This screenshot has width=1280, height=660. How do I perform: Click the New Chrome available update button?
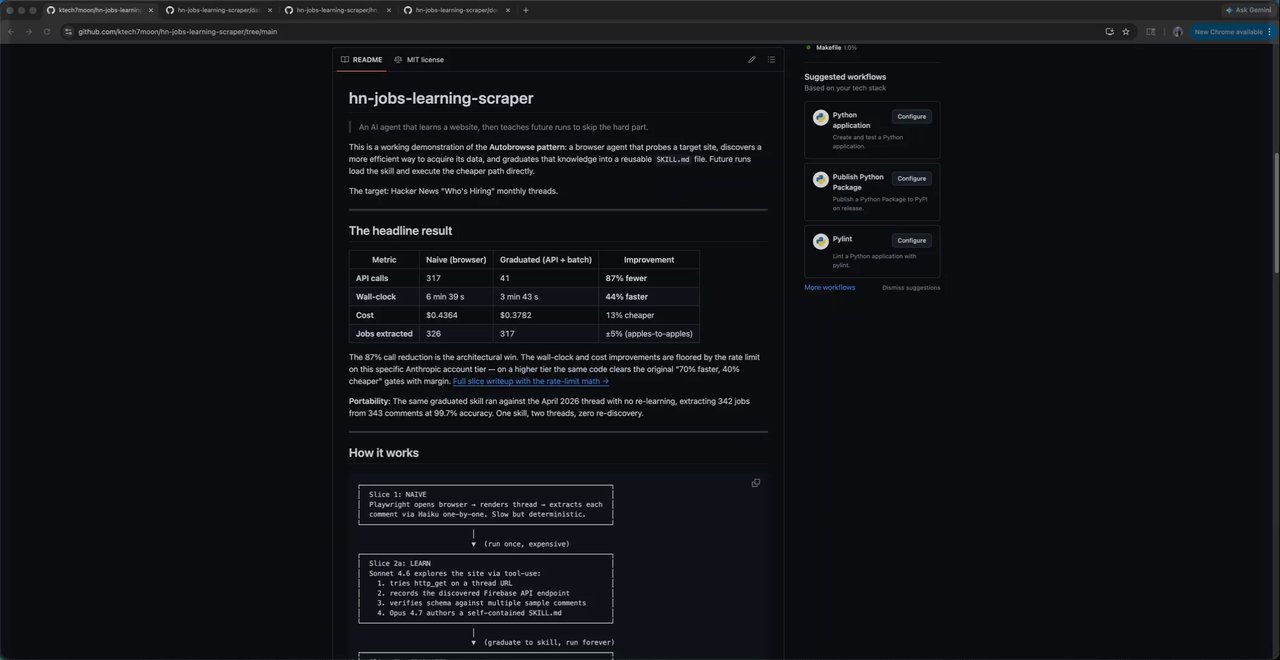click(x=1230, y=32)
